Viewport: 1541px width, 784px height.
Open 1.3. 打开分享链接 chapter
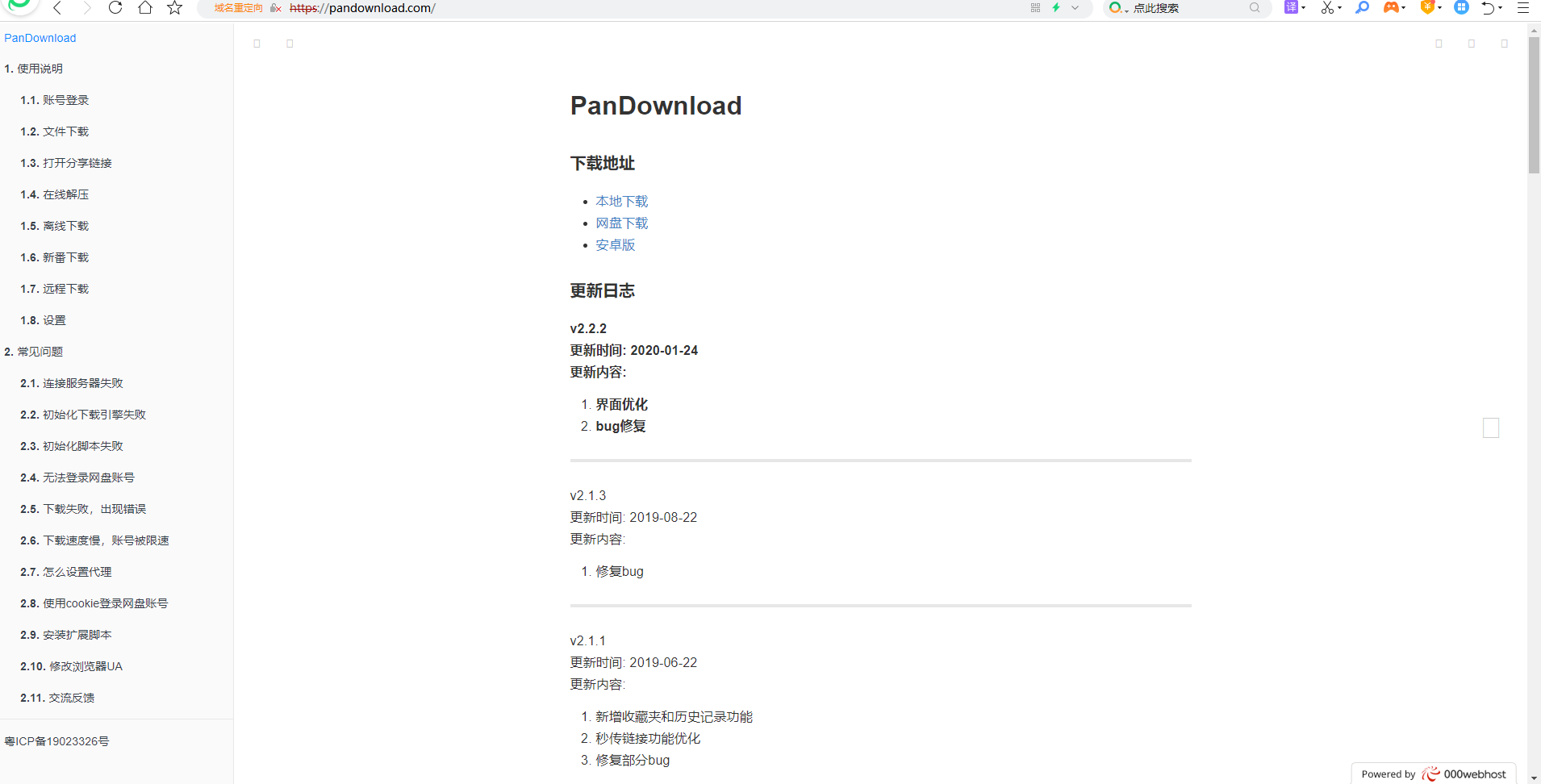[x=66, y=163]
